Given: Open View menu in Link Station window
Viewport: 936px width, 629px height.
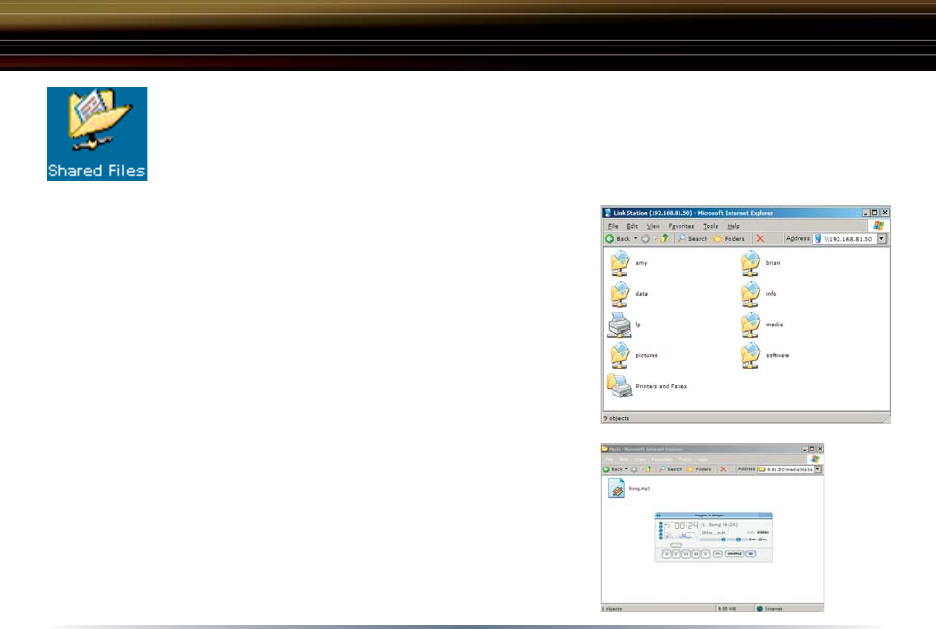Looking at the screenshot, I should 653,226.
